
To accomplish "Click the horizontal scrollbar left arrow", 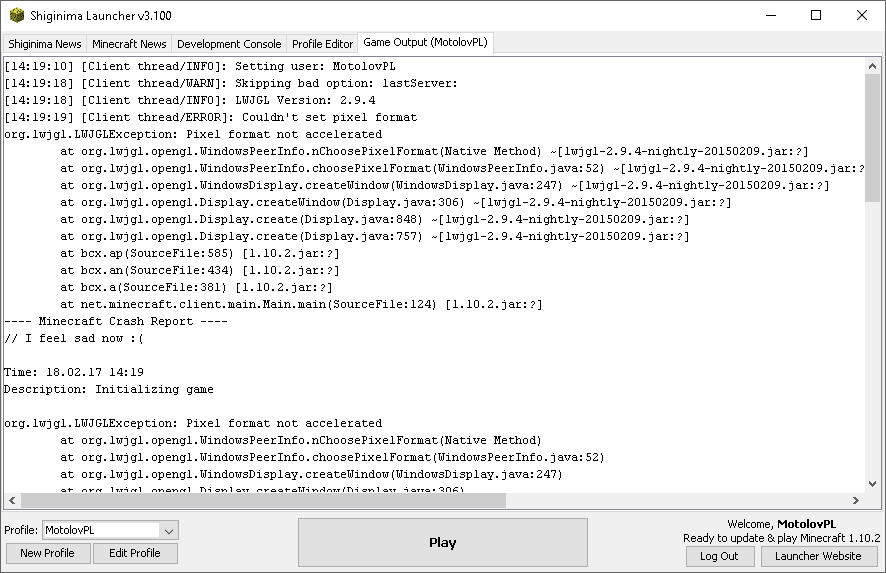I will click(11, 500).
